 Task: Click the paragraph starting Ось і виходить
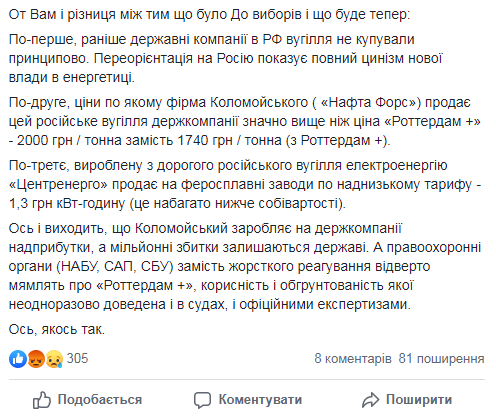click(245, 266)
